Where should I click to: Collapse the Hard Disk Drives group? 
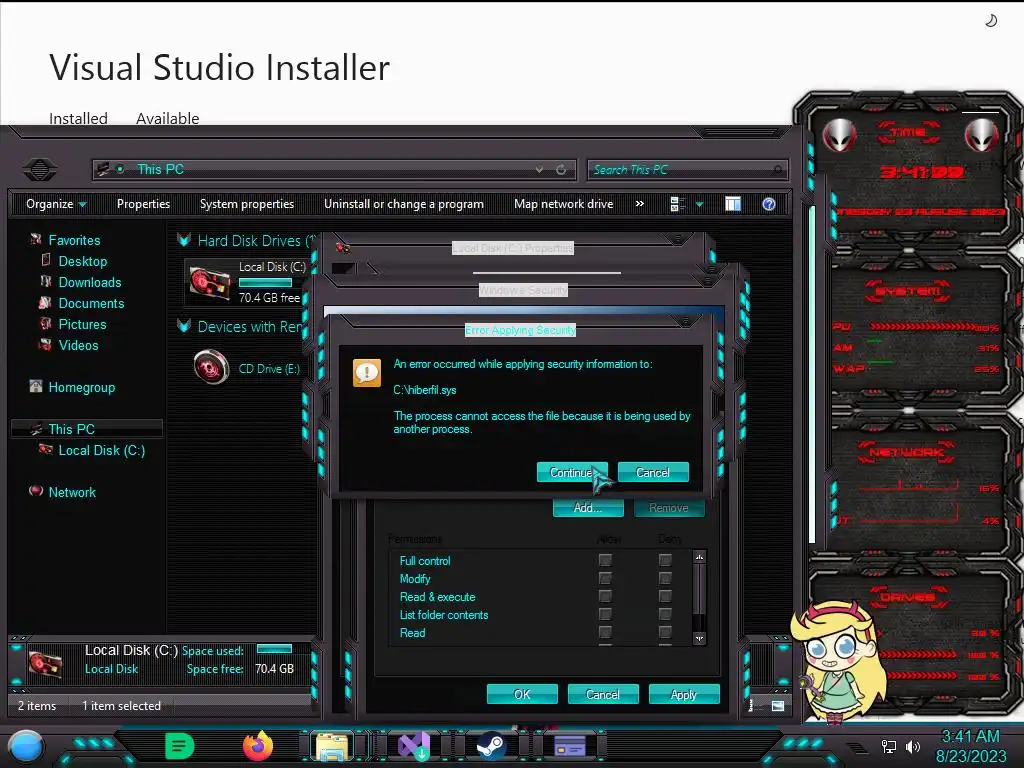(x=184, y=240)
